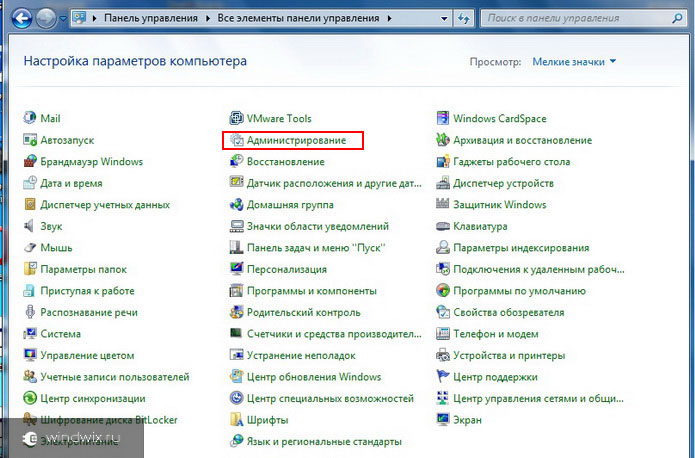The image size is (695, 458).
Task: Click the Параметры папок folder icon
Action: [x=30, y=269]
